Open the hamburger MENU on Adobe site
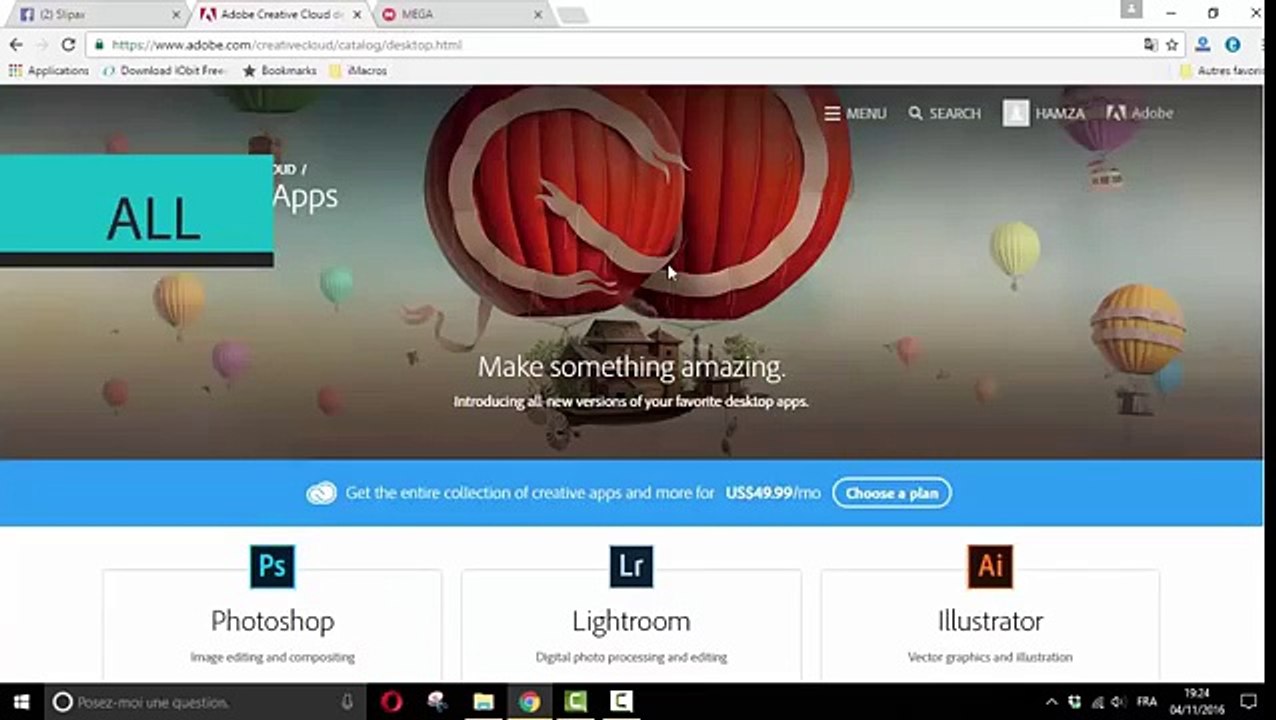 [855, 114]
